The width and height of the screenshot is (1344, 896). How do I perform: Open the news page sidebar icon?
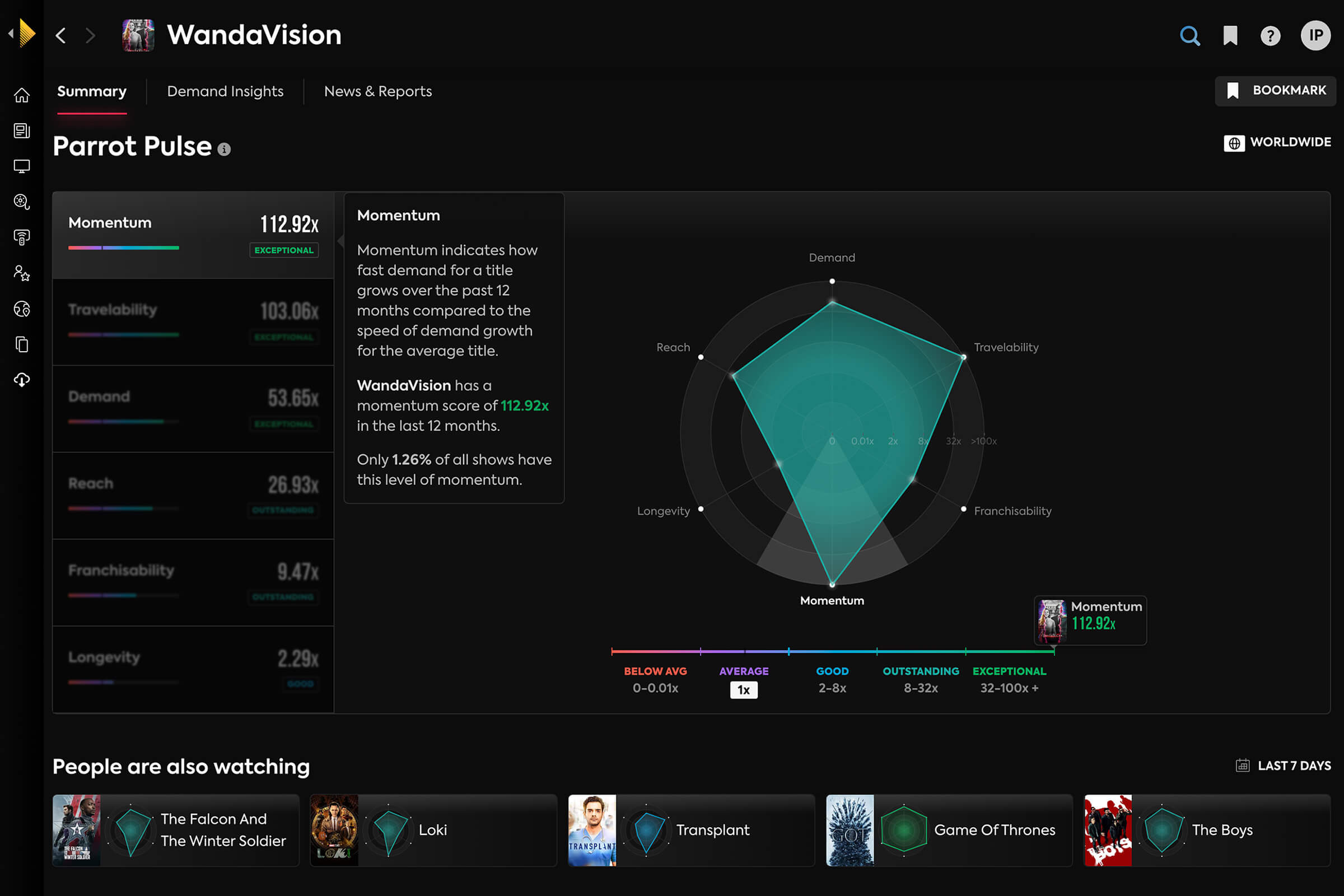[x=22, y=131]
